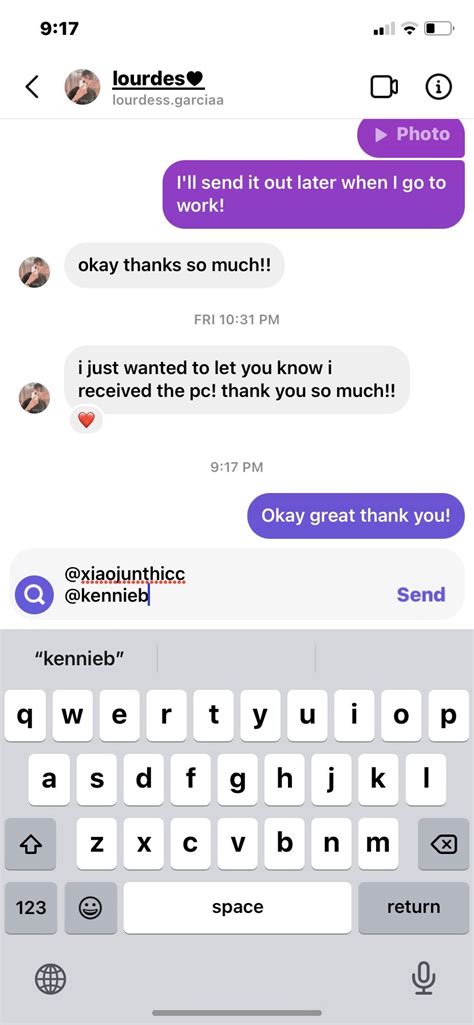
Task: Tap the backspace delete key
Action: [443, 844]
